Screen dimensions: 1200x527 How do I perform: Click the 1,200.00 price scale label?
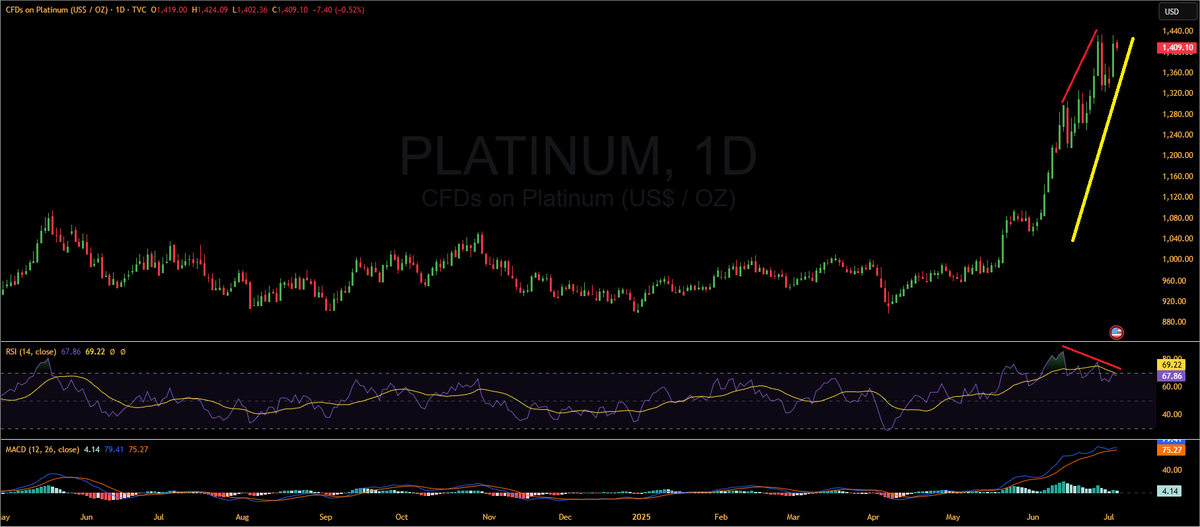pos(1177,156)
